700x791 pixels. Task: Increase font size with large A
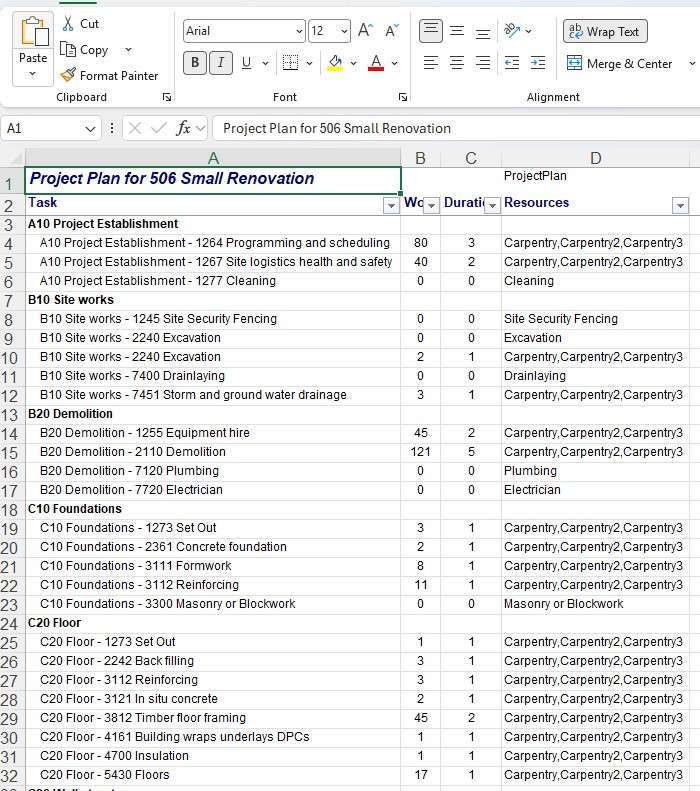tap(365, 31)
